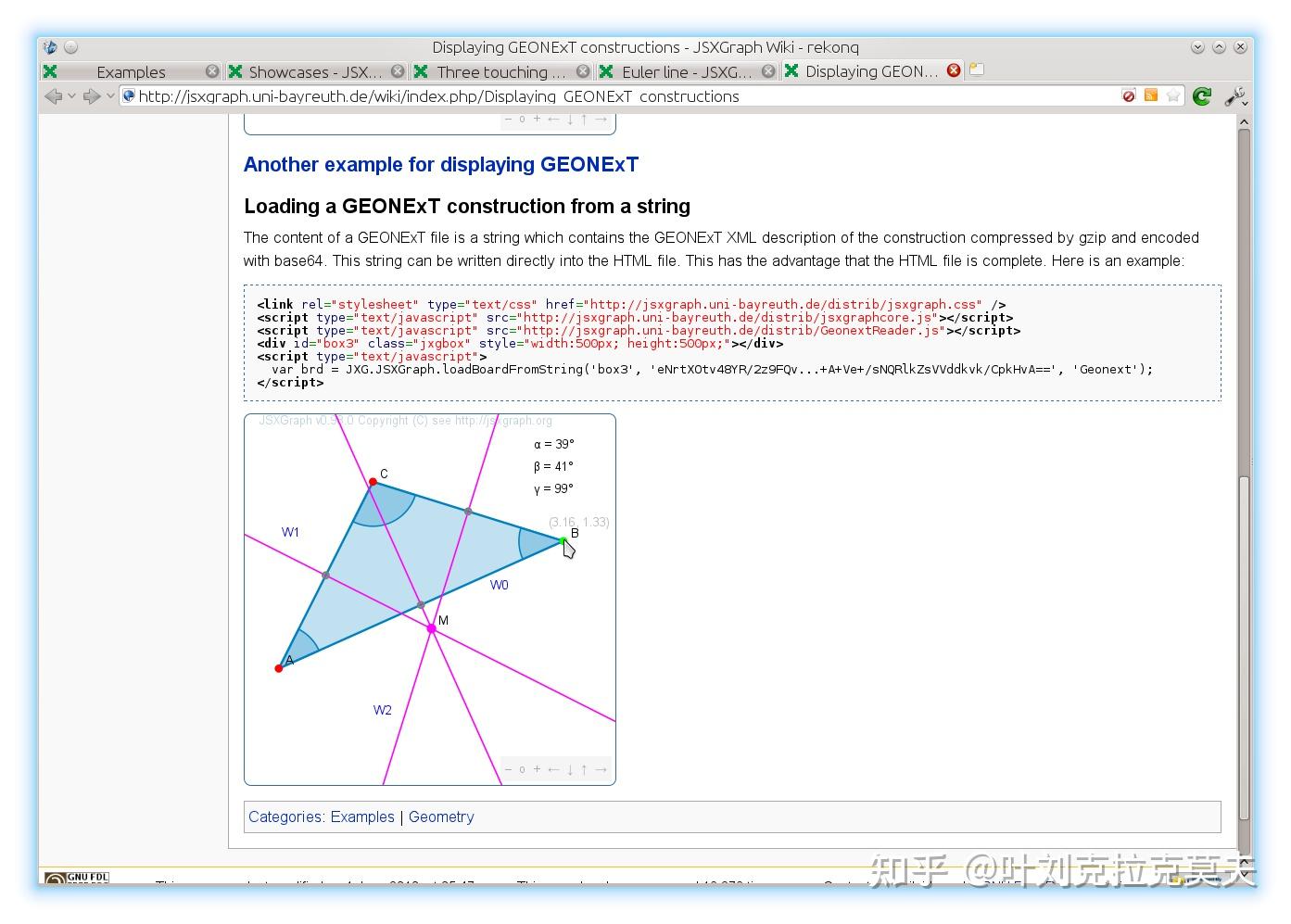
Task: Pan the JSXGraph board up with the arrow icon
Action: (583, 769)
